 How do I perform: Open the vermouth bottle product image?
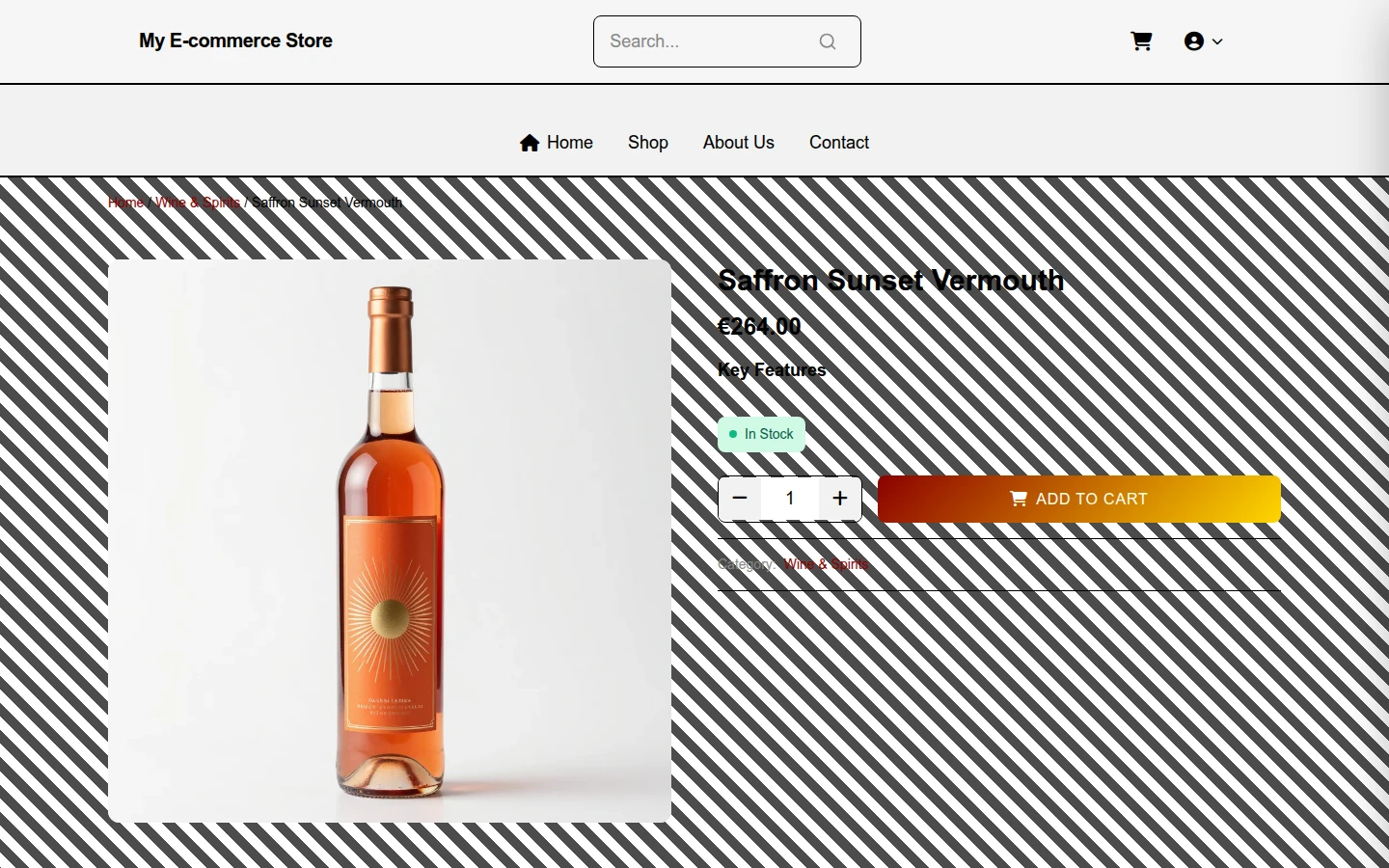point(390,541)
